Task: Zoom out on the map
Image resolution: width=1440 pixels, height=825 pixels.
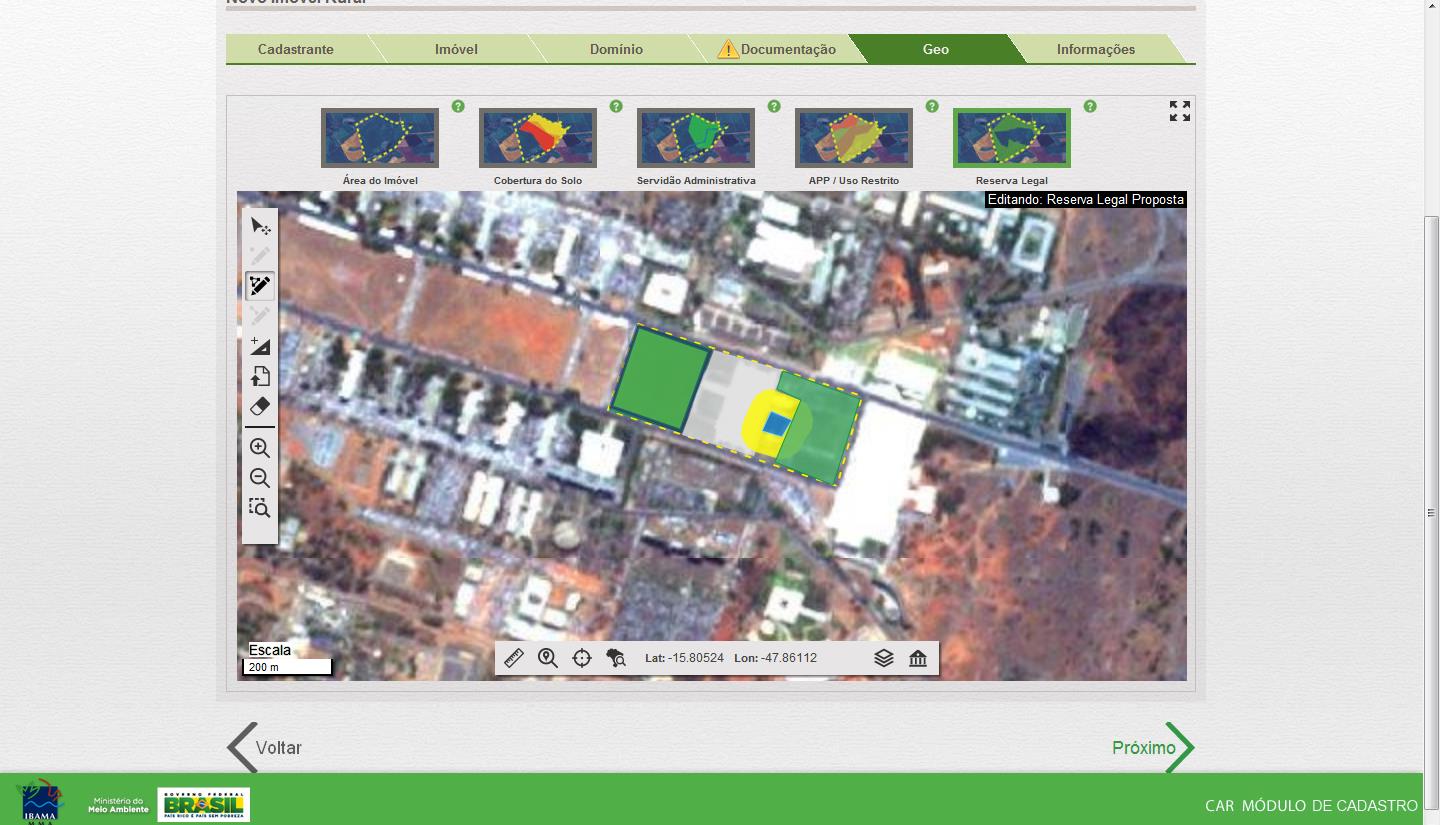Action: [x=260, y=478]
